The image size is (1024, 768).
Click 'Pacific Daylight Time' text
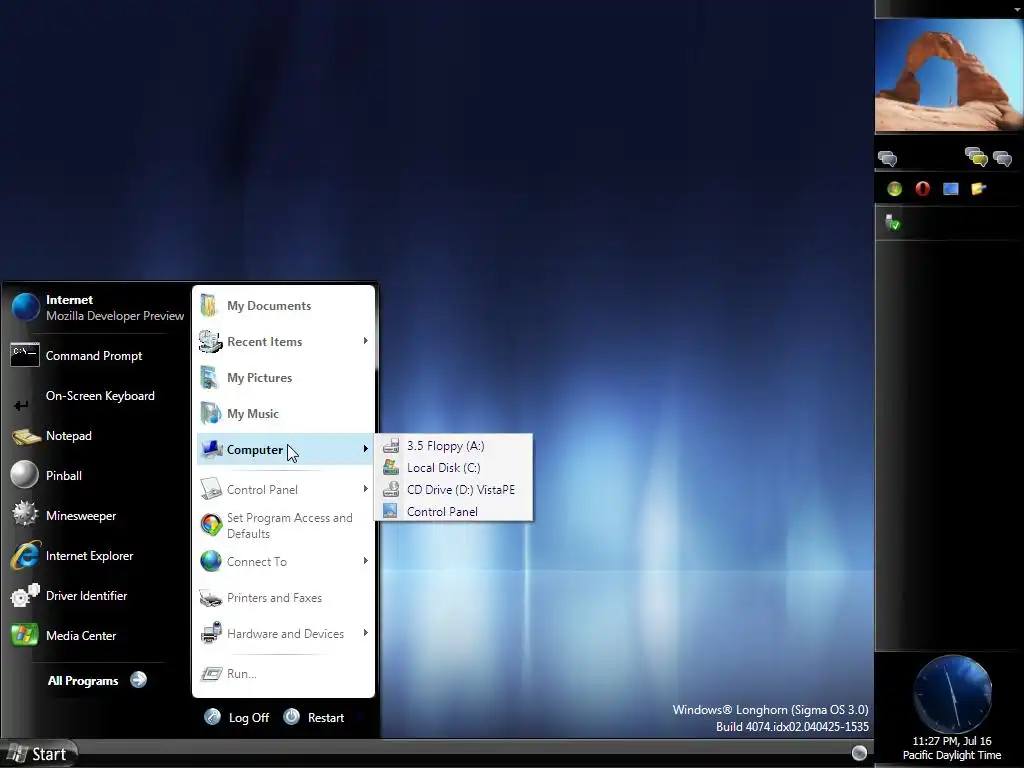coord(952,755)
